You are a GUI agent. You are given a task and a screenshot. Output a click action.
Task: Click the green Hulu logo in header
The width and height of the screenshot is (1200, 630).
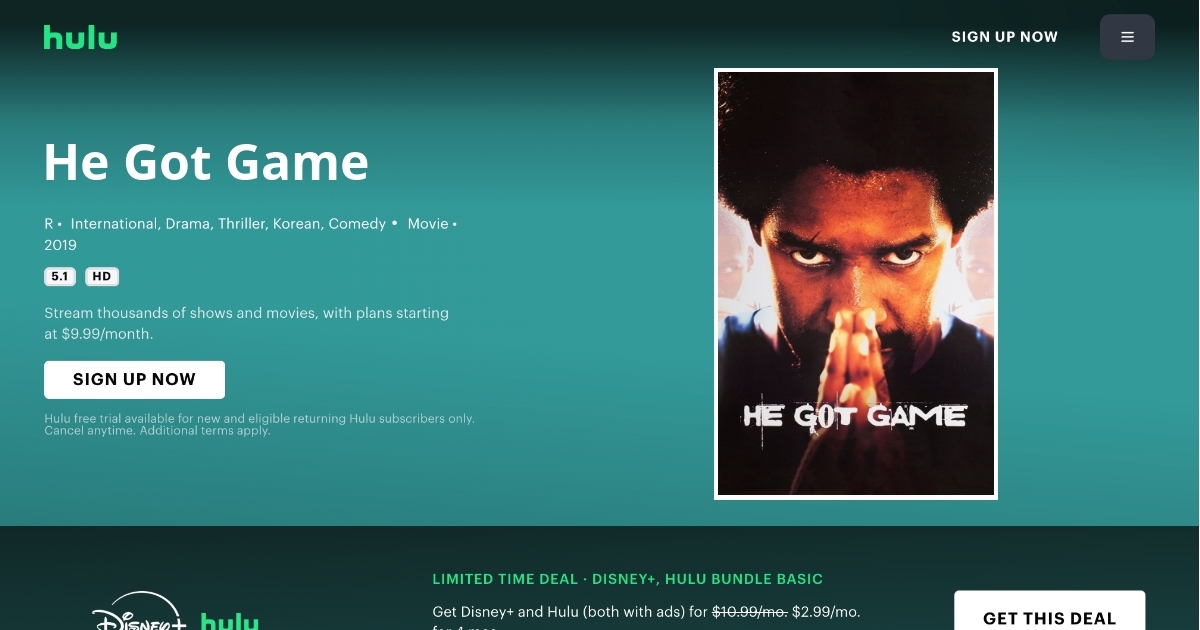pyautogui.click(x=80, y=37)
